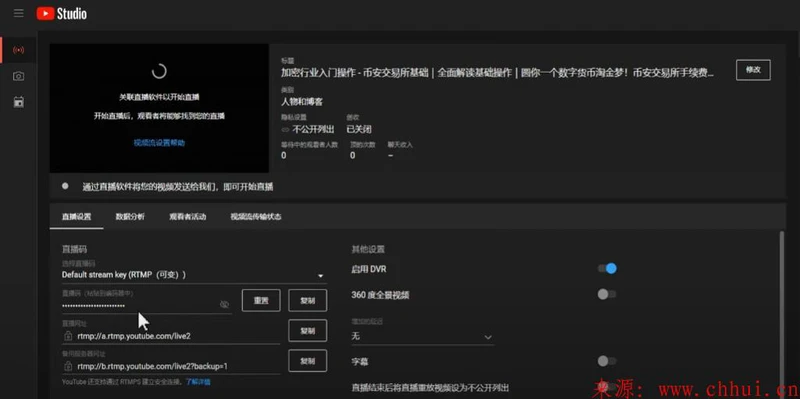Image resolution: width=800 pixels, height=399 pixels.
Task: Open the webcam camera sidebar icon
Action: click(x=18, y=76)
